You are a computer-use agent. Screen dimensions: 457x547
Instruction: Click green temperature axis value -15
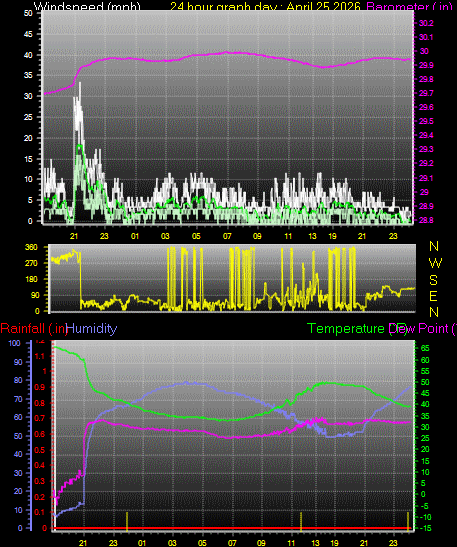click(x=427, y=528)
